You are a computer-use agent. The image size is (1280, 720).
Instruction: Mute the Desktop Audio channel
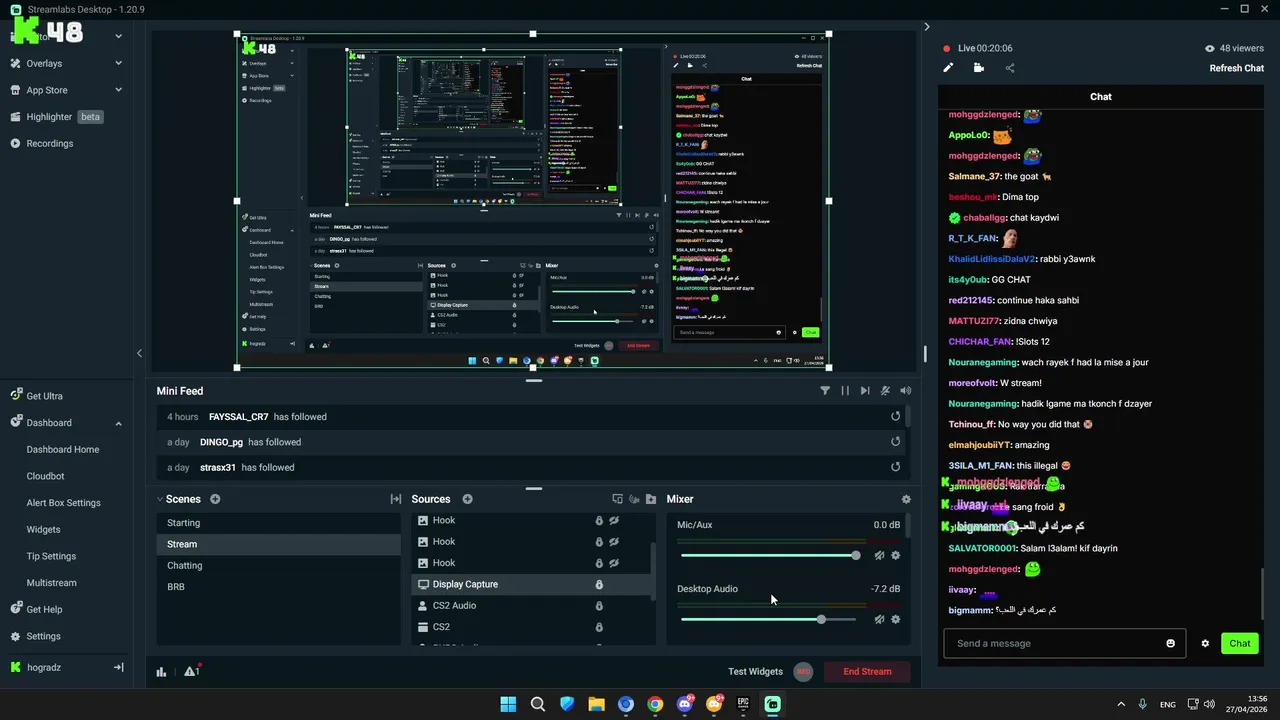(879, 619)
